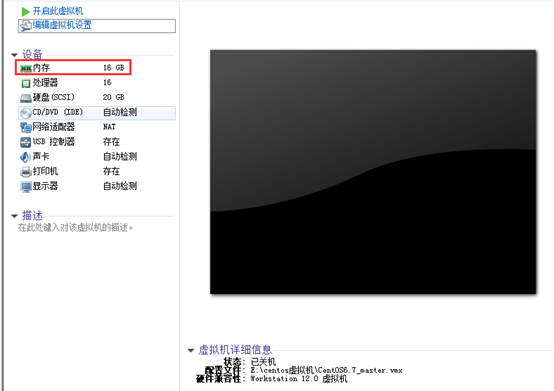Select the USB controller icon

26,142
